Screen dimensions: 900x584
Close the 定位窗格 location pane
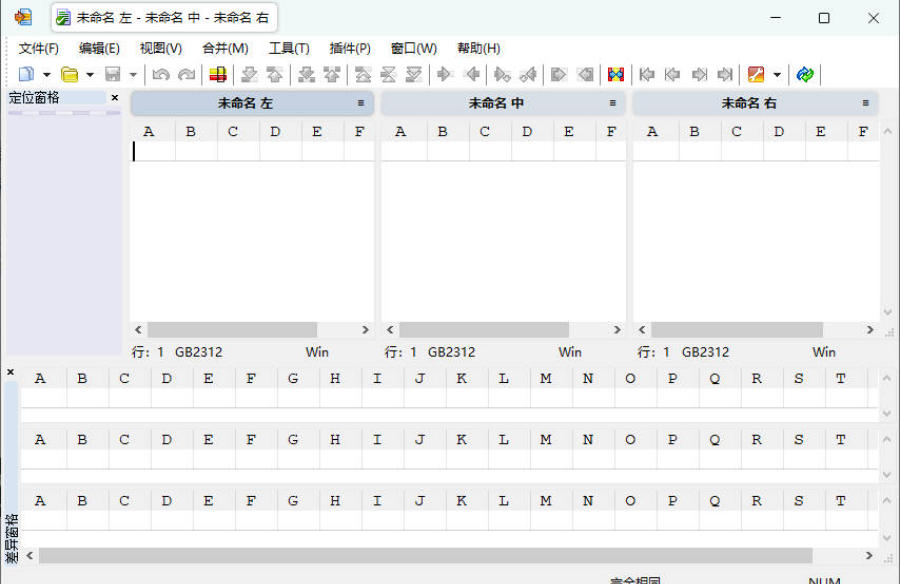point(114,98)
